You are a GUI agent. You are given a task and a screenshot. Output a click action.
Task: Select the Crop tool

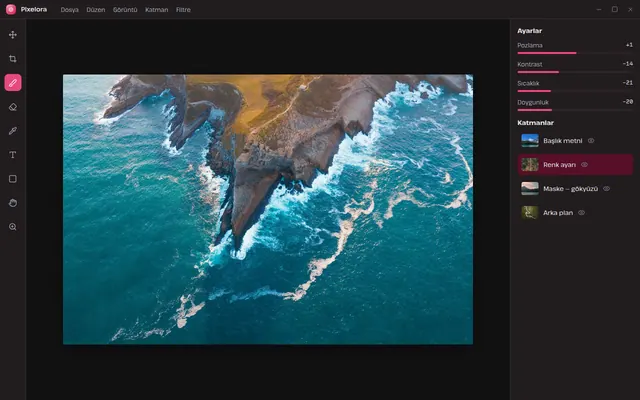coord(13,59)
